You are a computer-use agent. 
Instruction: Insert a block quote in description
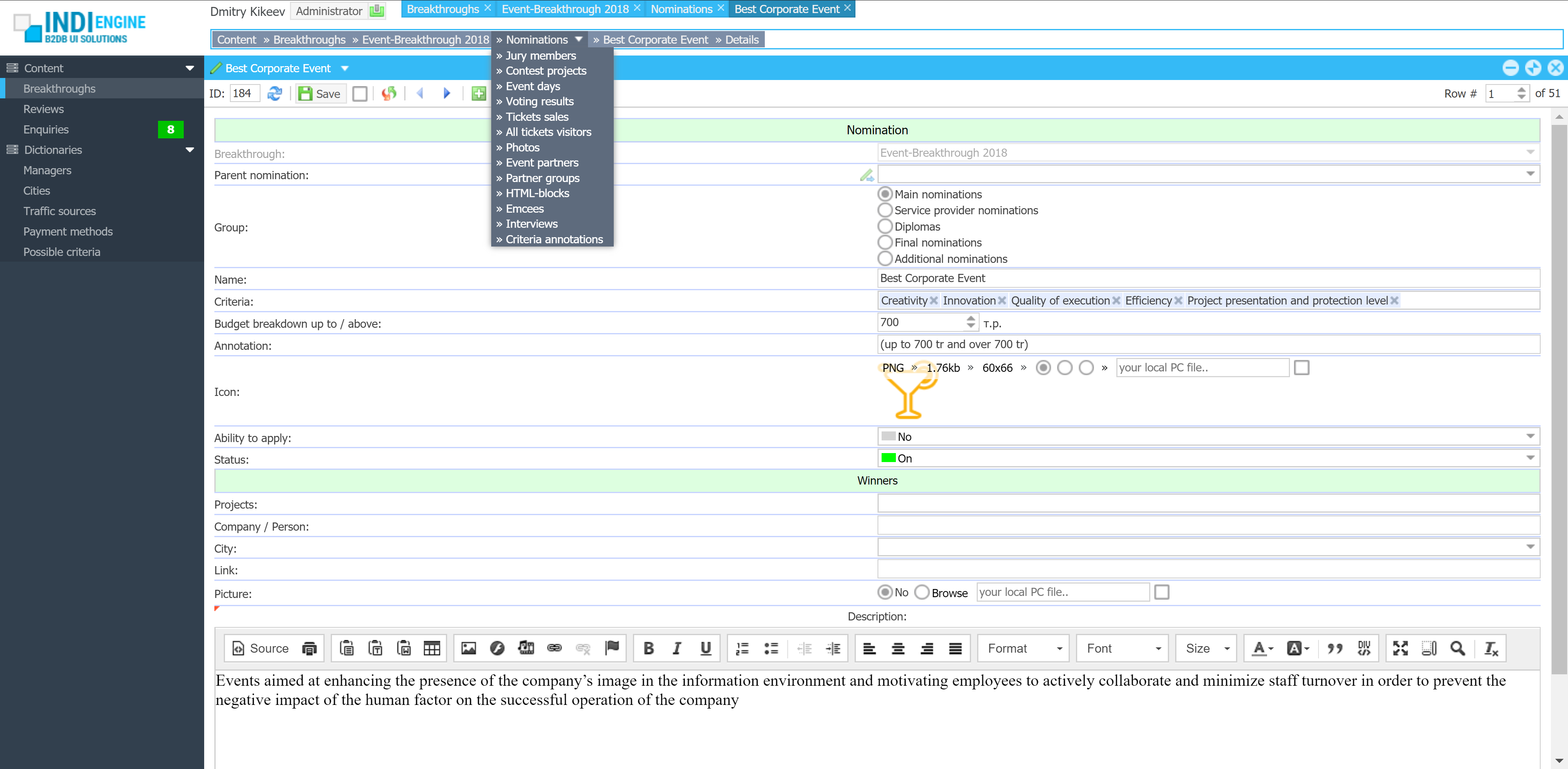1335,649
